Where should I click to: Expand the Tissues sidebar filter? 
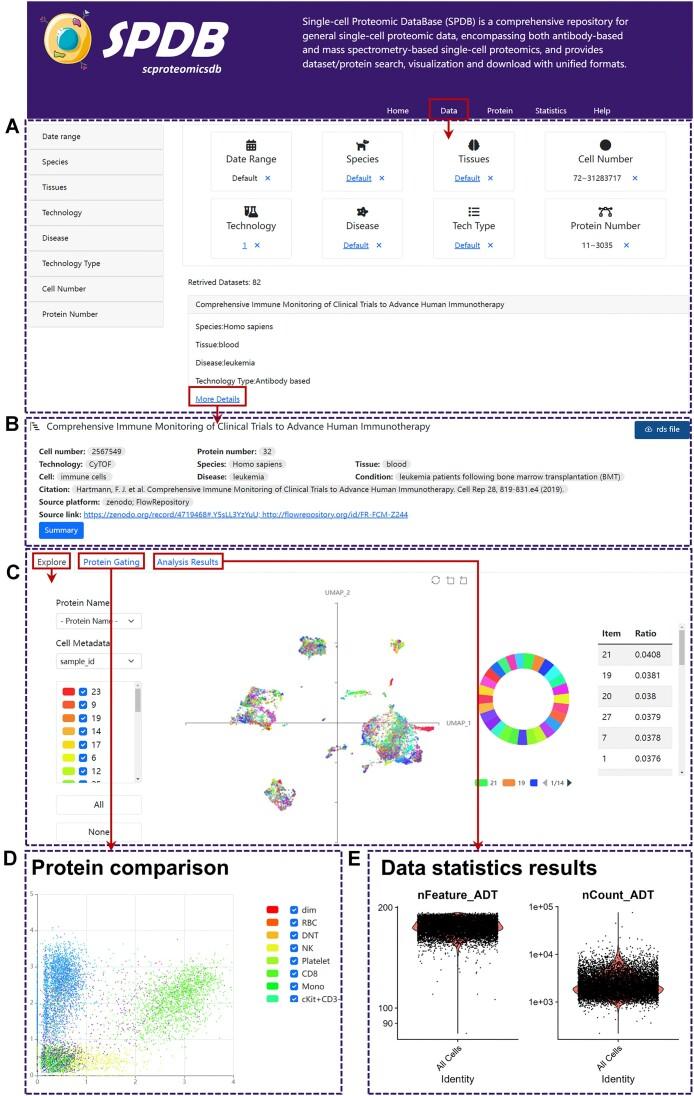[96, 187]
